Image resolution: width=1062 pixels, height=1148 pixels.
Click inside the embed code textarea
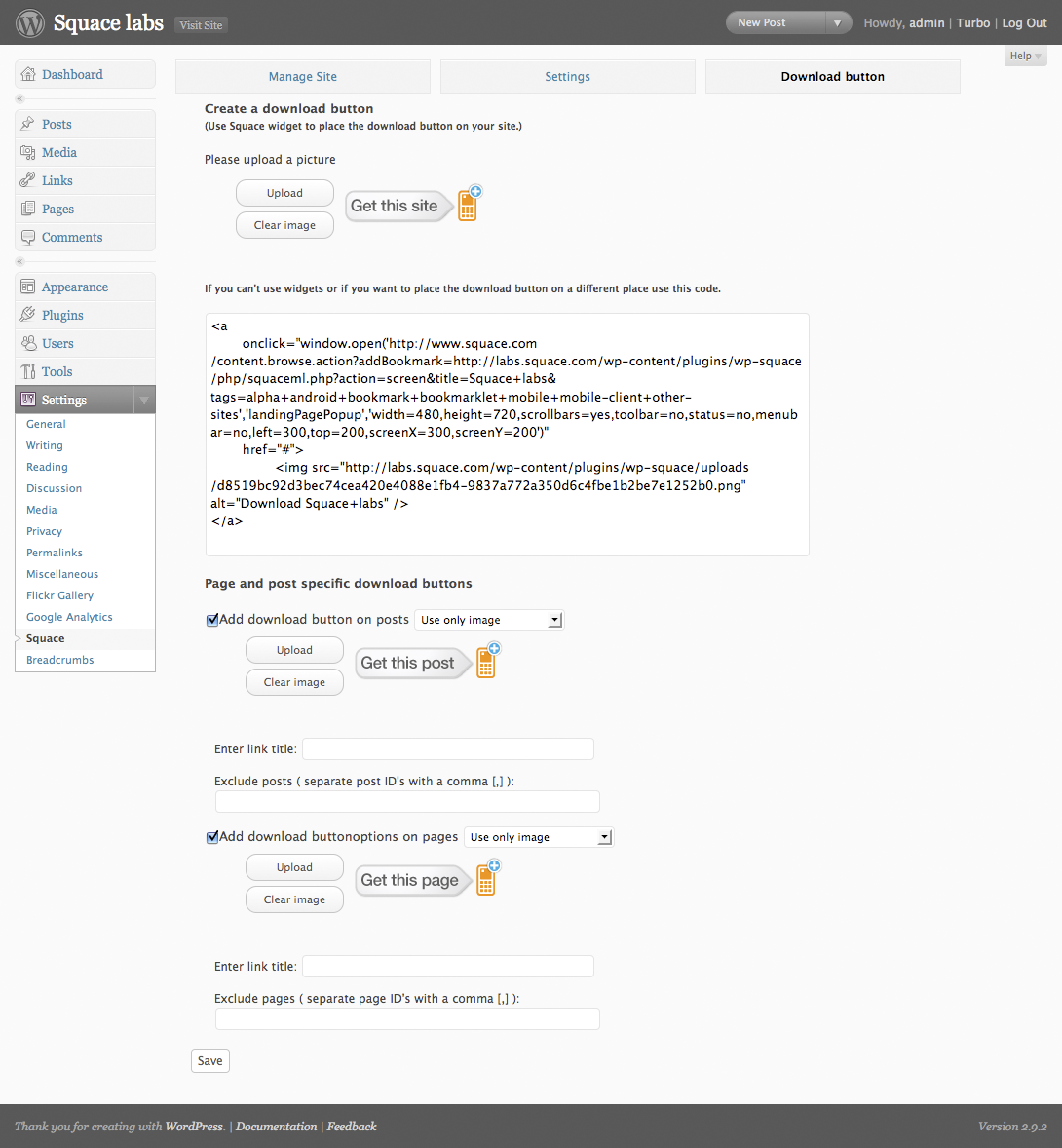pos(508,435)
